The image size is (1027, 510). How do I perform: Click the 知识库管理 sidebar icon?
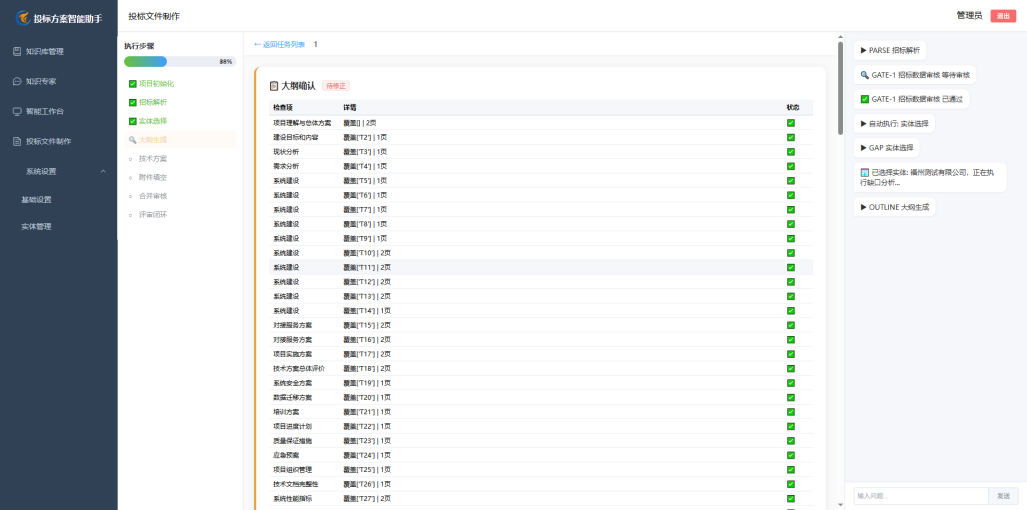[x=17, y=51]
